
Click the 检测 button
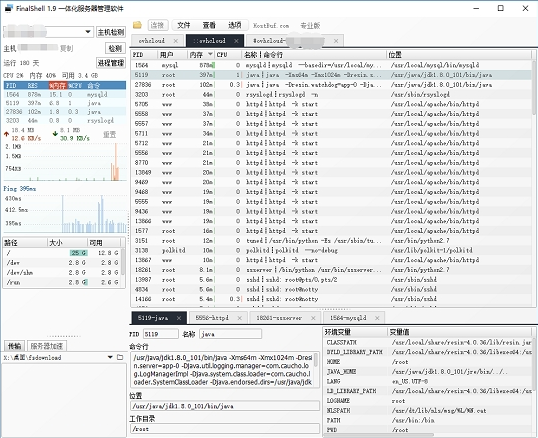tap(115, 48)
